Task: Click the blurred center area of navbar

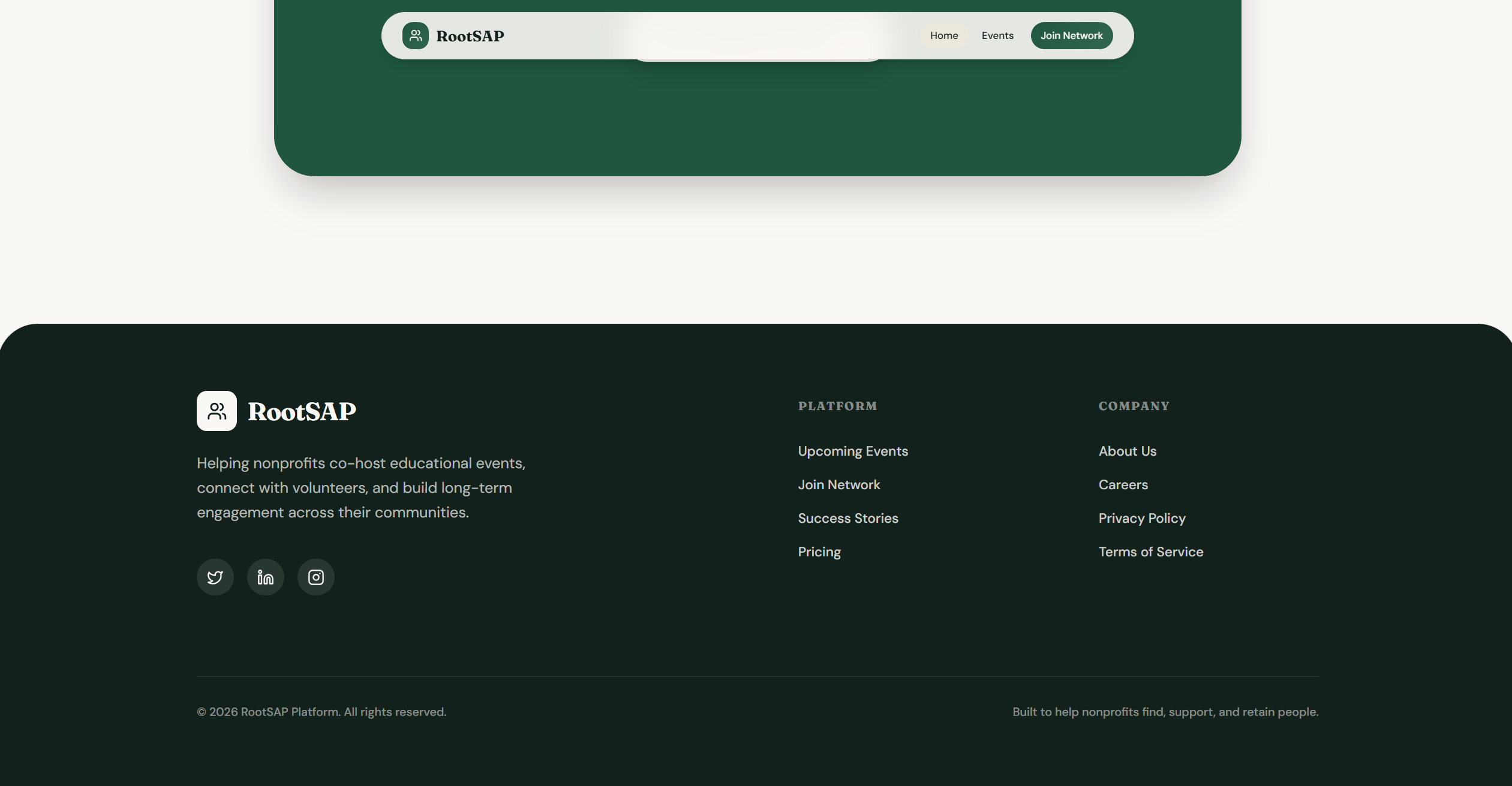Action: [757, 36]
